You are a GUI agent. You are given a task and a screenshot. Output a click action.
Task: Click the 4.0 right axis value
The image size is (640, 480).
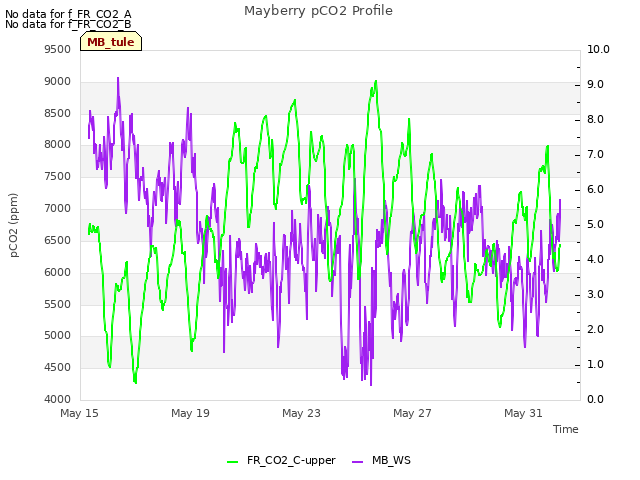tap(595, 260)
